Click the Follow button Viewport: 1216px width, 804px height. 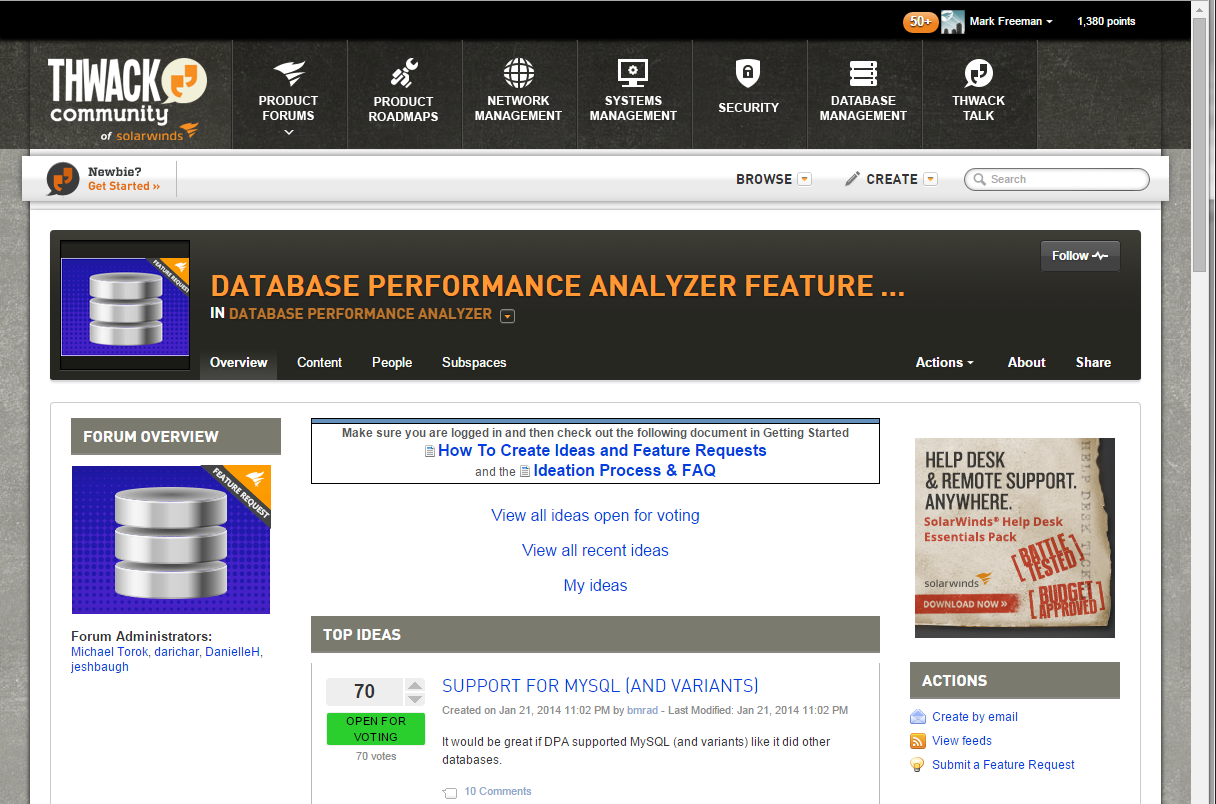1080,256
